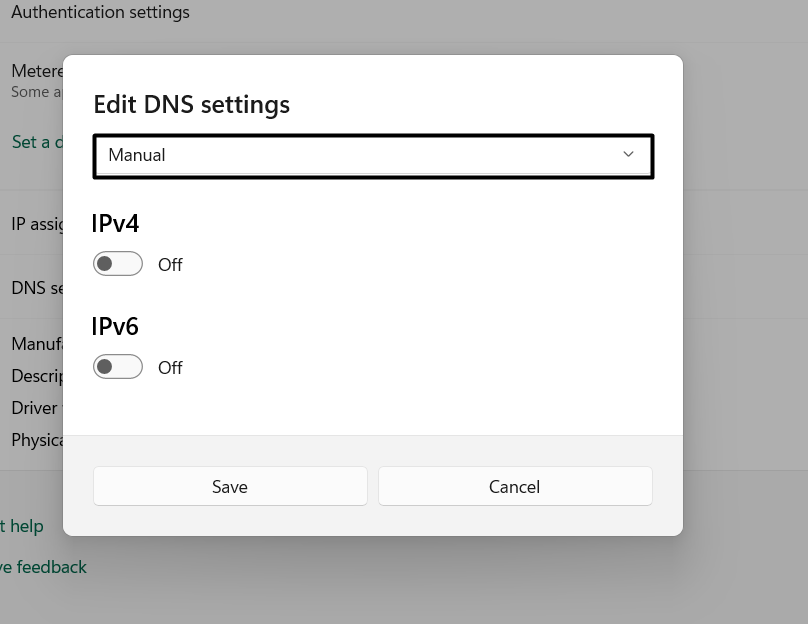Click the Give feedback link

click(43, 567)
